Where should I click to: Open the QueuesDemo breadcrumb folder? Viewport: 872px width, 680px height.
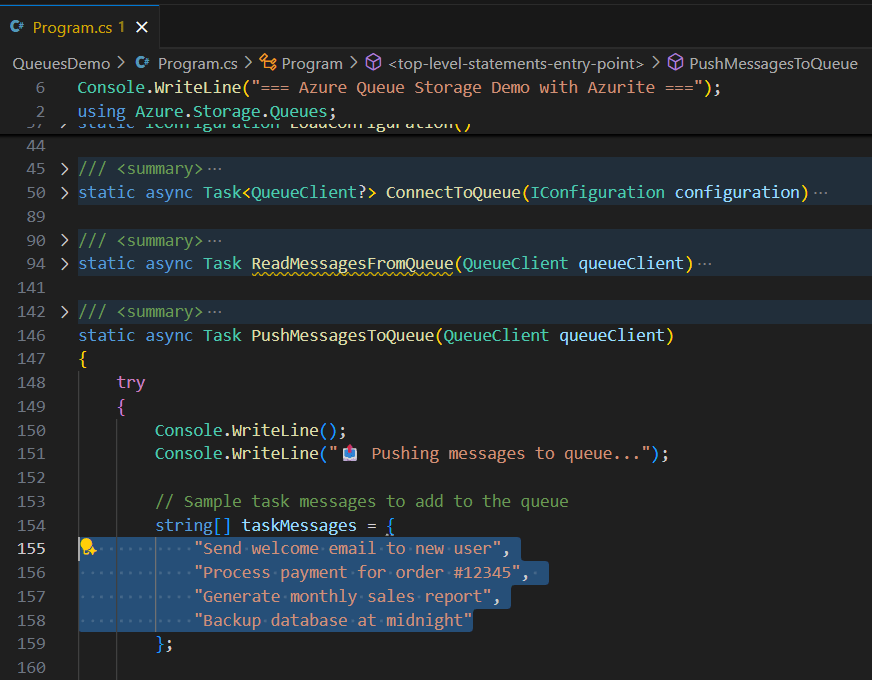coord(60,63)
